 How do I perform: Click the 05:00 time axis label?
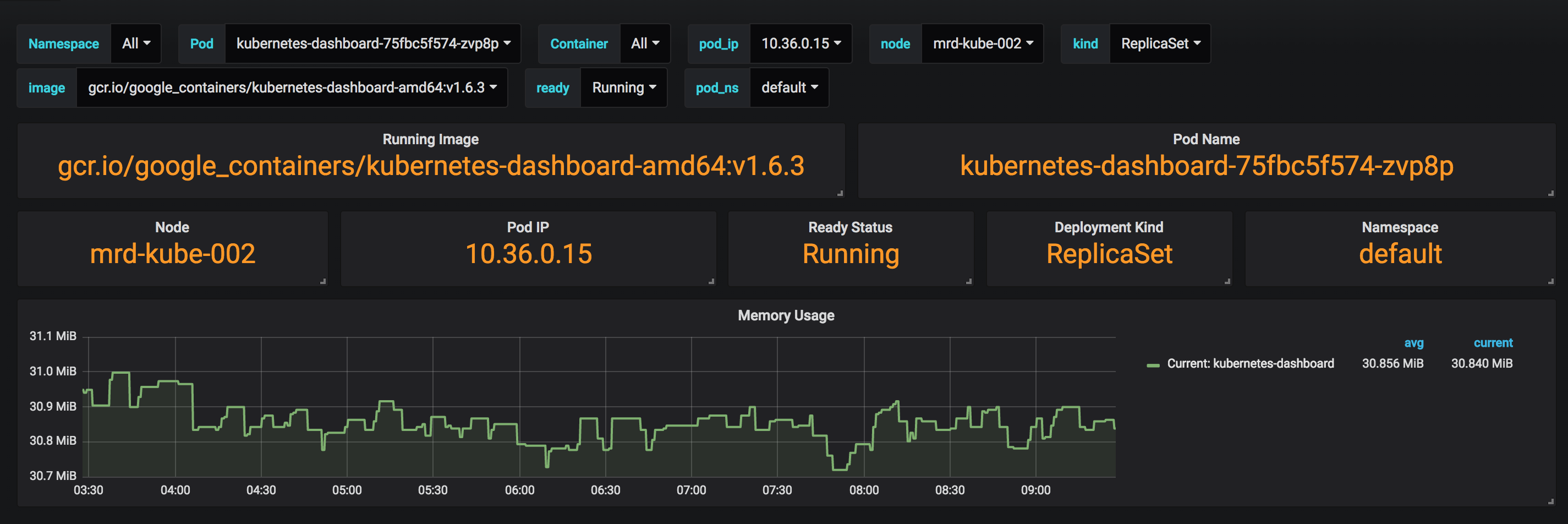347,490
